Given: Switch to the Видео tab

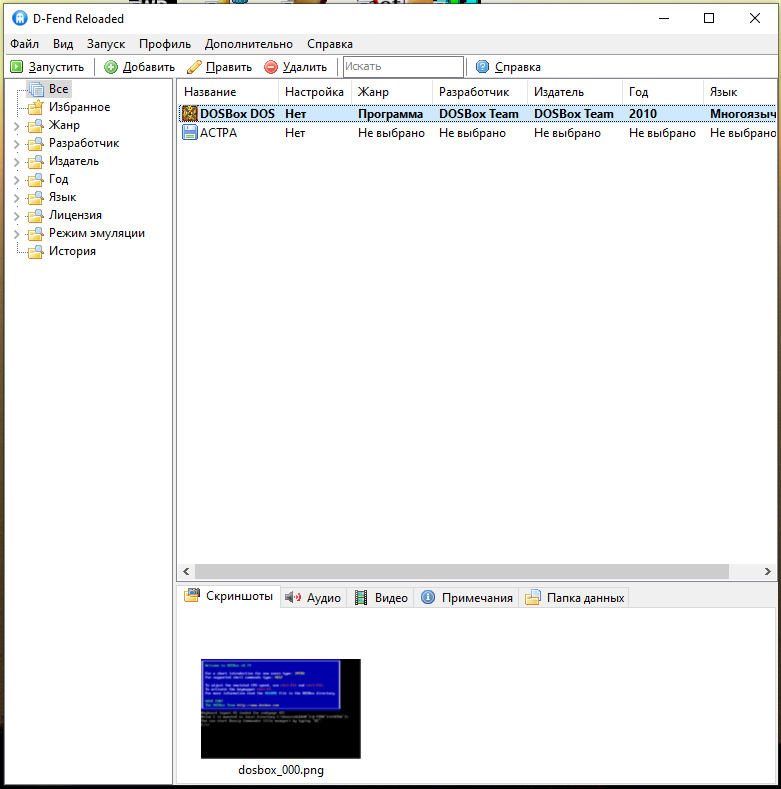Looking at the screenshot, I should tap(380, 598).
